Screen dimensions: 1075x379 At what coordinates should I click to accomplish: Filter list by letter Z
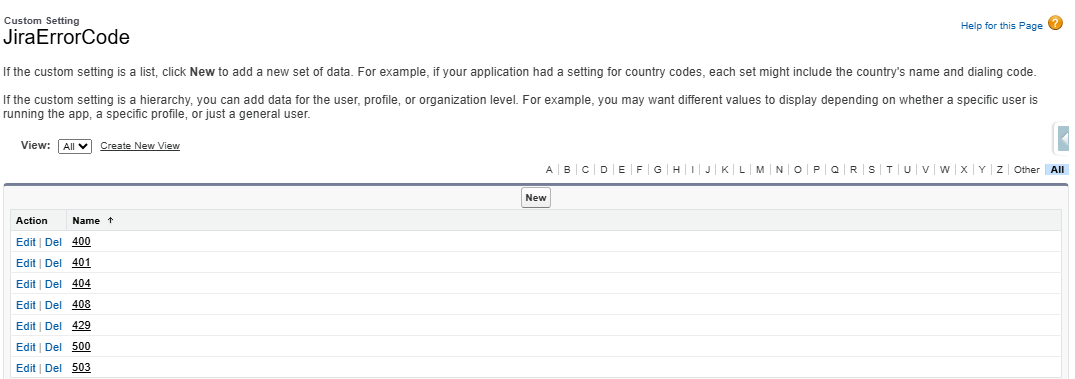[1000, 169]
